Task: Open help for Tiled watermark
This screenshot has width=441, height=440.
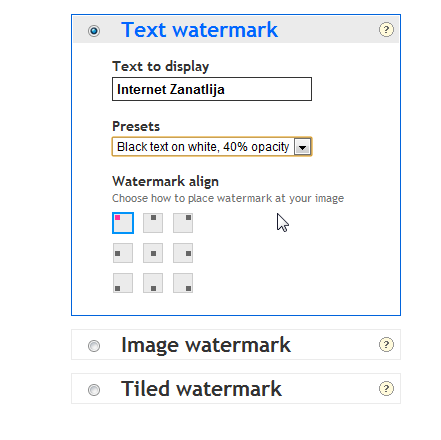Action: pyautogui.click(x=386, y=388)
